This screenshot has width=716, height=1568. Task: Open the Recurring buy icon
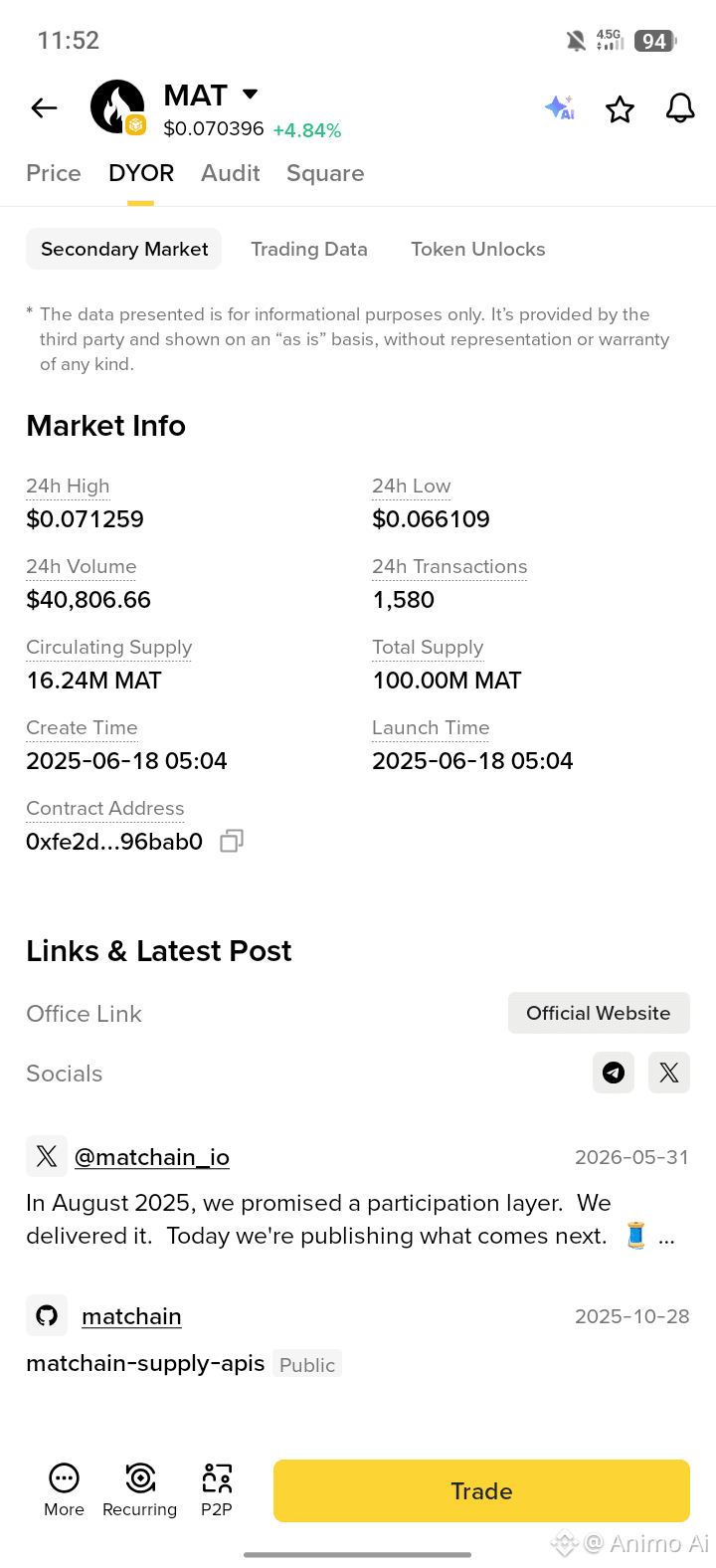coord(140,1489)
